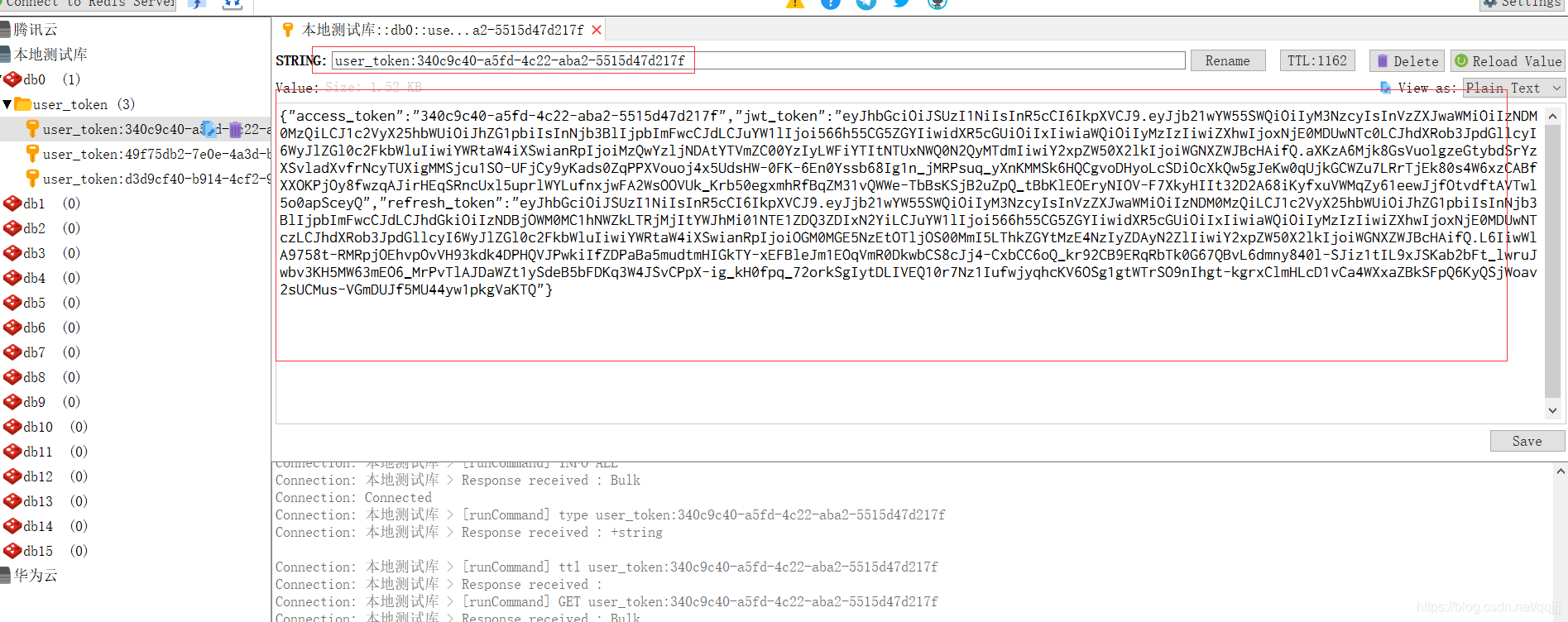Click the log line with 'GET user_token'
This screenshot has width=1568, height=622.
pos(607,601)
